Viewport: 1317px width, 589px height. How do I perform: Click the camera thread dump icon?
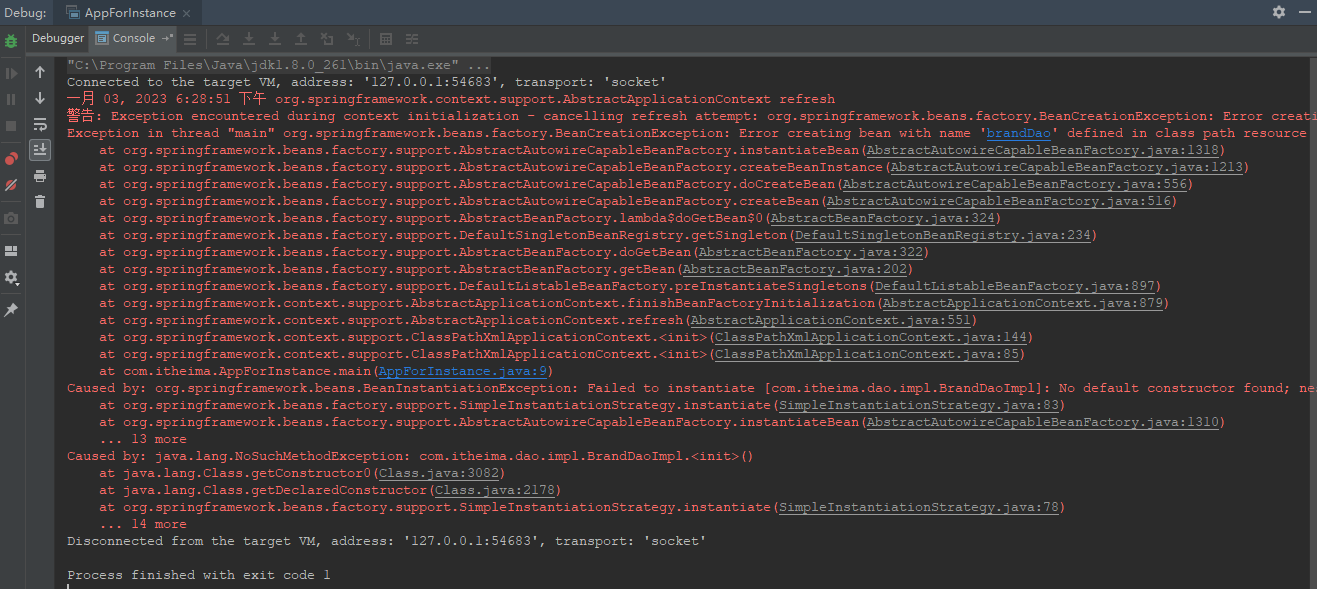(x=11, y=218)
